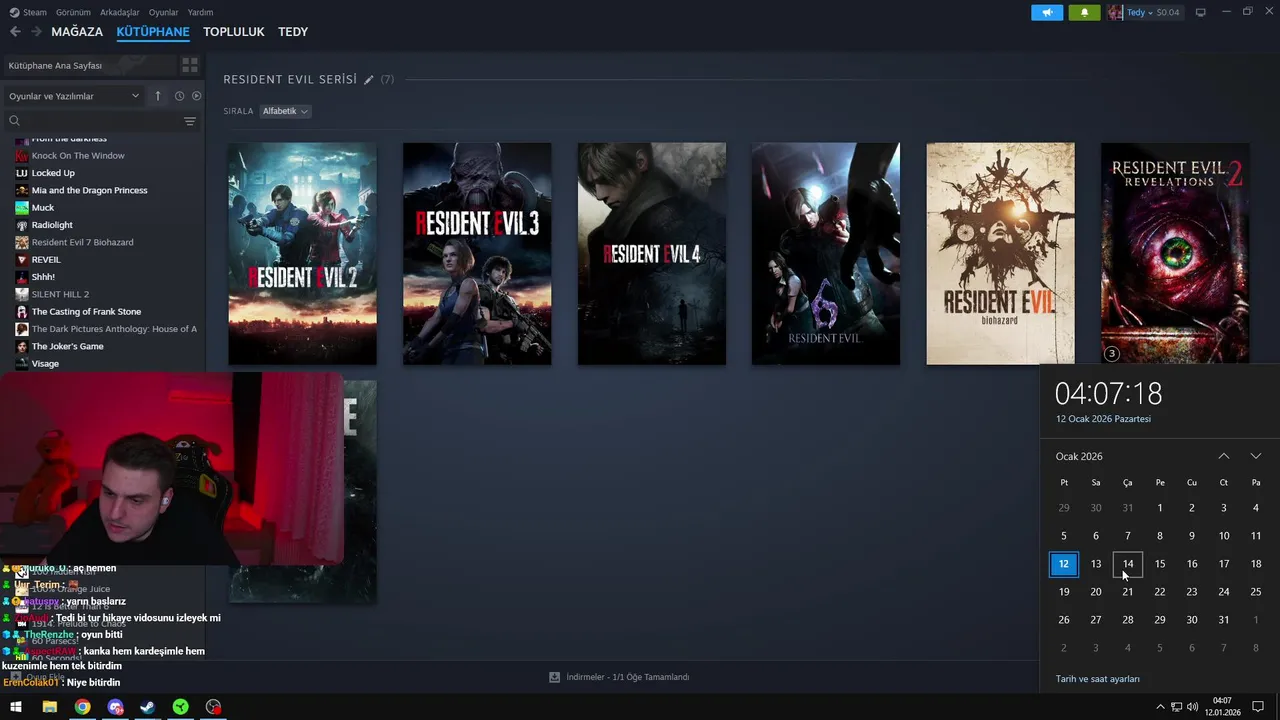
Task: Open advanced filter options icon
Action: [x=189, y=121]
